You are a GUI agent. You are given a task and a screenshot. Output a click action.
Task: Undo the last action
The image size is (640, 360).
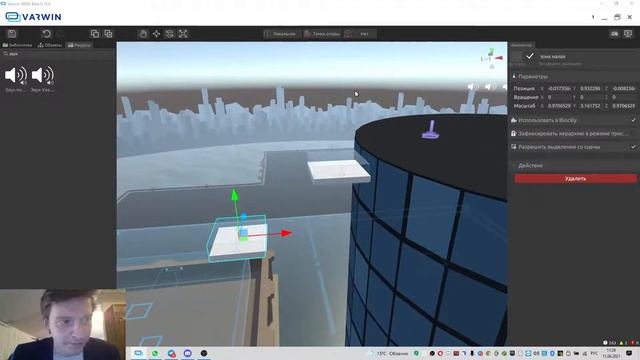pyautogui.click(x=46, y=33)
